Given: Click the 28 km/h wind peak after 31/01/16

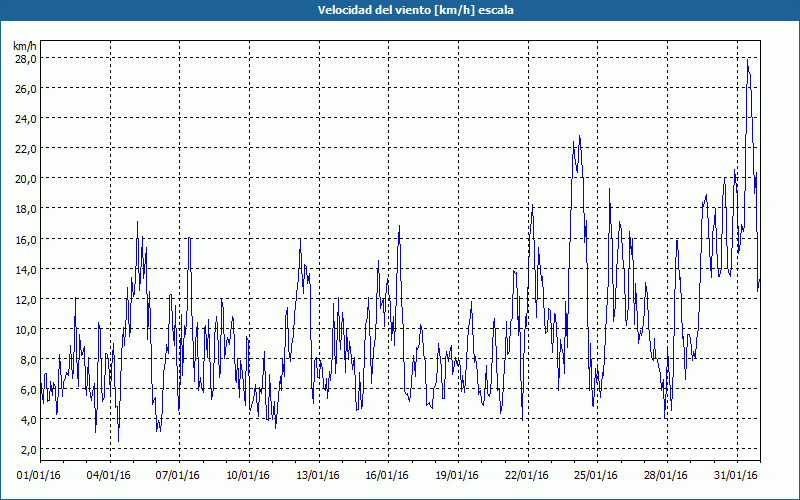Looking at the screenshot, I should pyautogui.click(x=747, y=60).
